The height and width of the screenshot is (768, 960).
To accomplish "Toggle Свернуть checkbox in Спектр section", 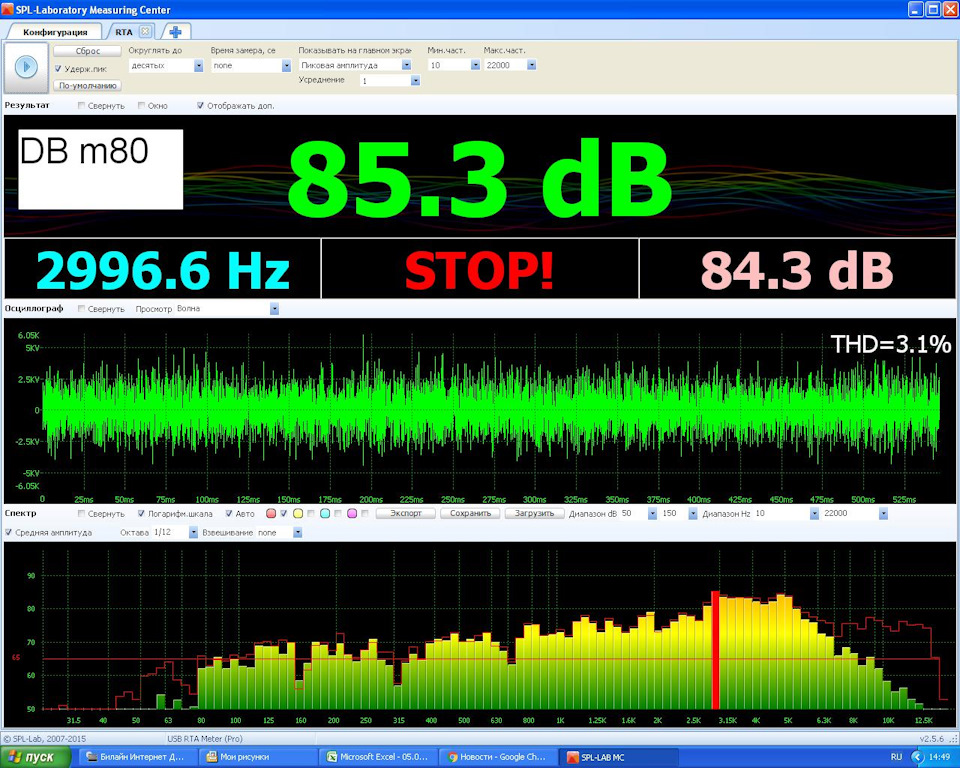I will 81,513.
